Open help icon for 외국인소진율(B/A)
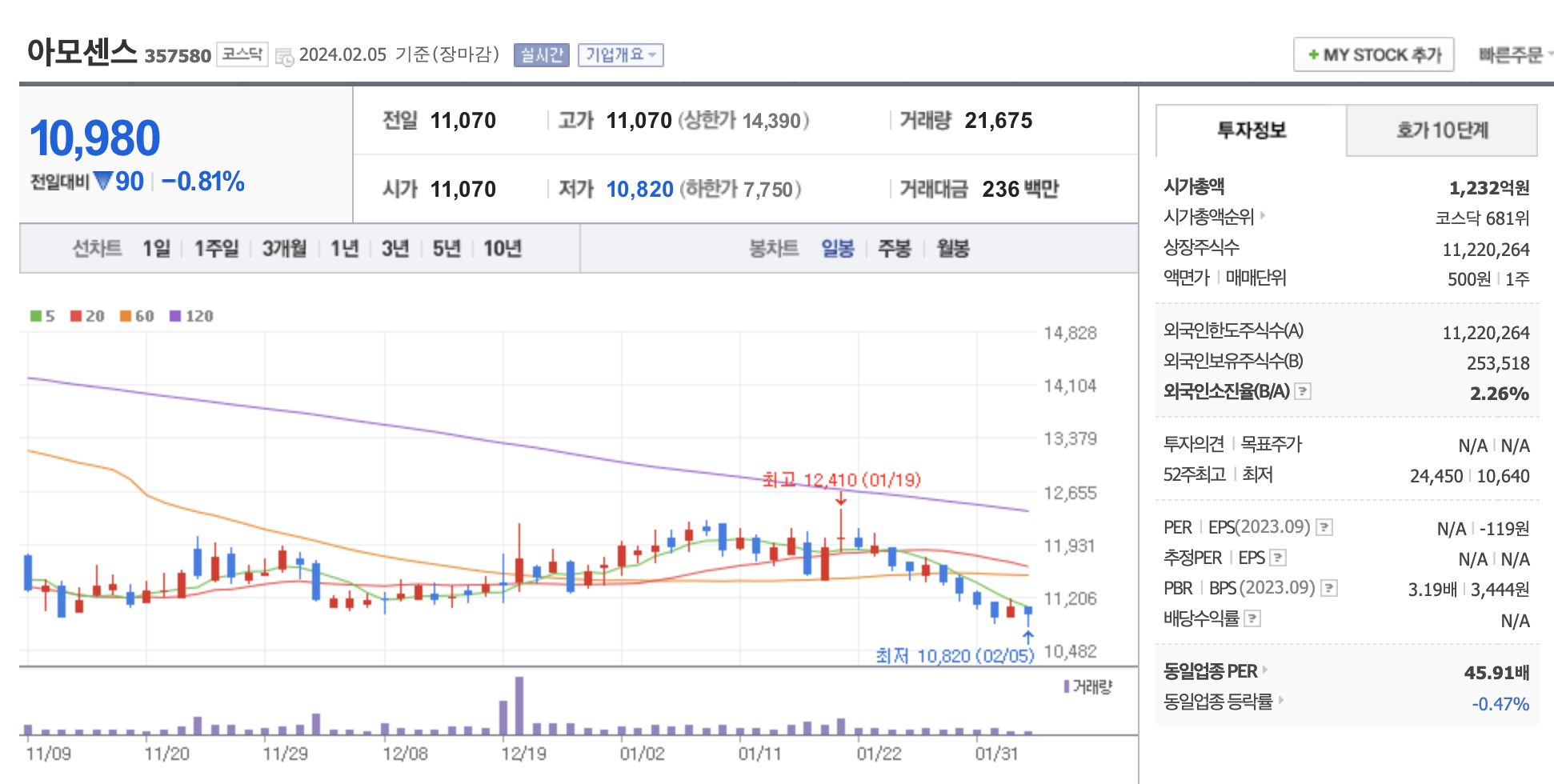The height and width of the screenshot is (784, 1554). coord(1303,391)
